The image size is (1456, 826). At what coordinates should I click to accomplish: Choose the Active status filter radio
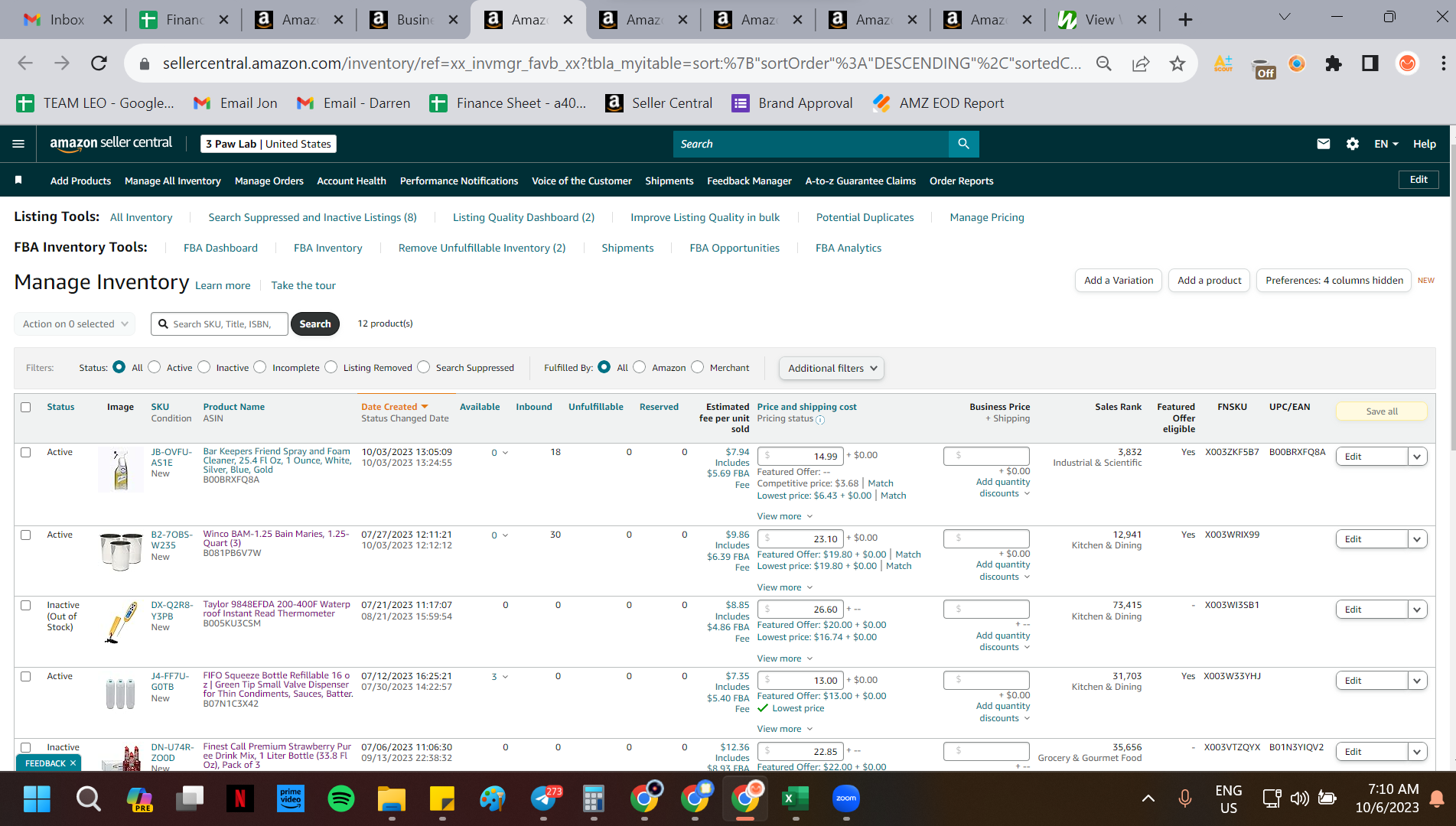[155, 367]
